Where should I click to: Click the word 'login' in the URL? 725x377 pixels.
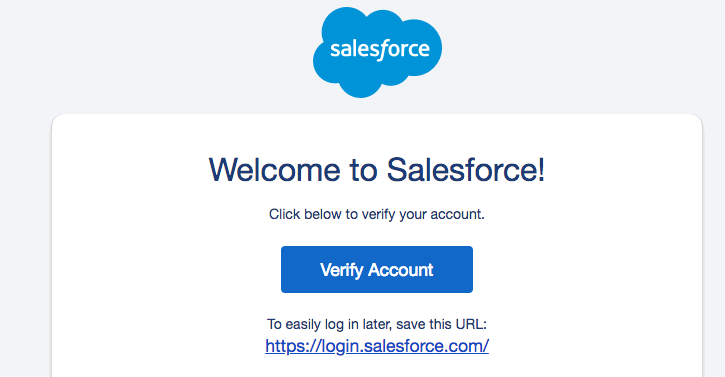tap(338, 346)
